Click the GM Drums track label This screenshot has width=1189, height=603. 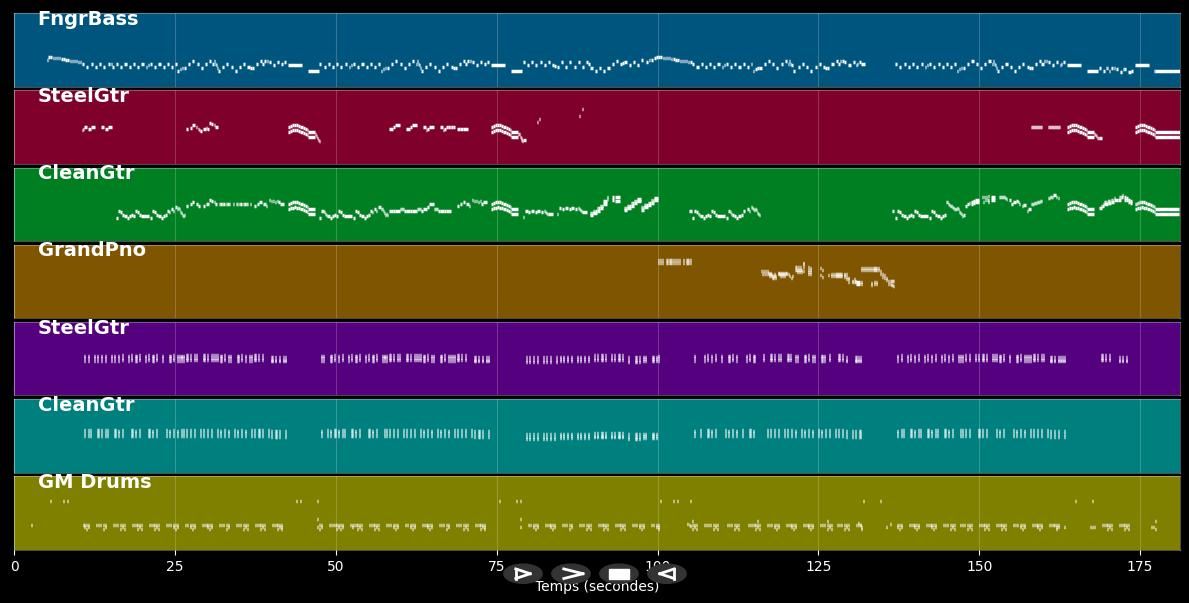click(x=94, y=482)
